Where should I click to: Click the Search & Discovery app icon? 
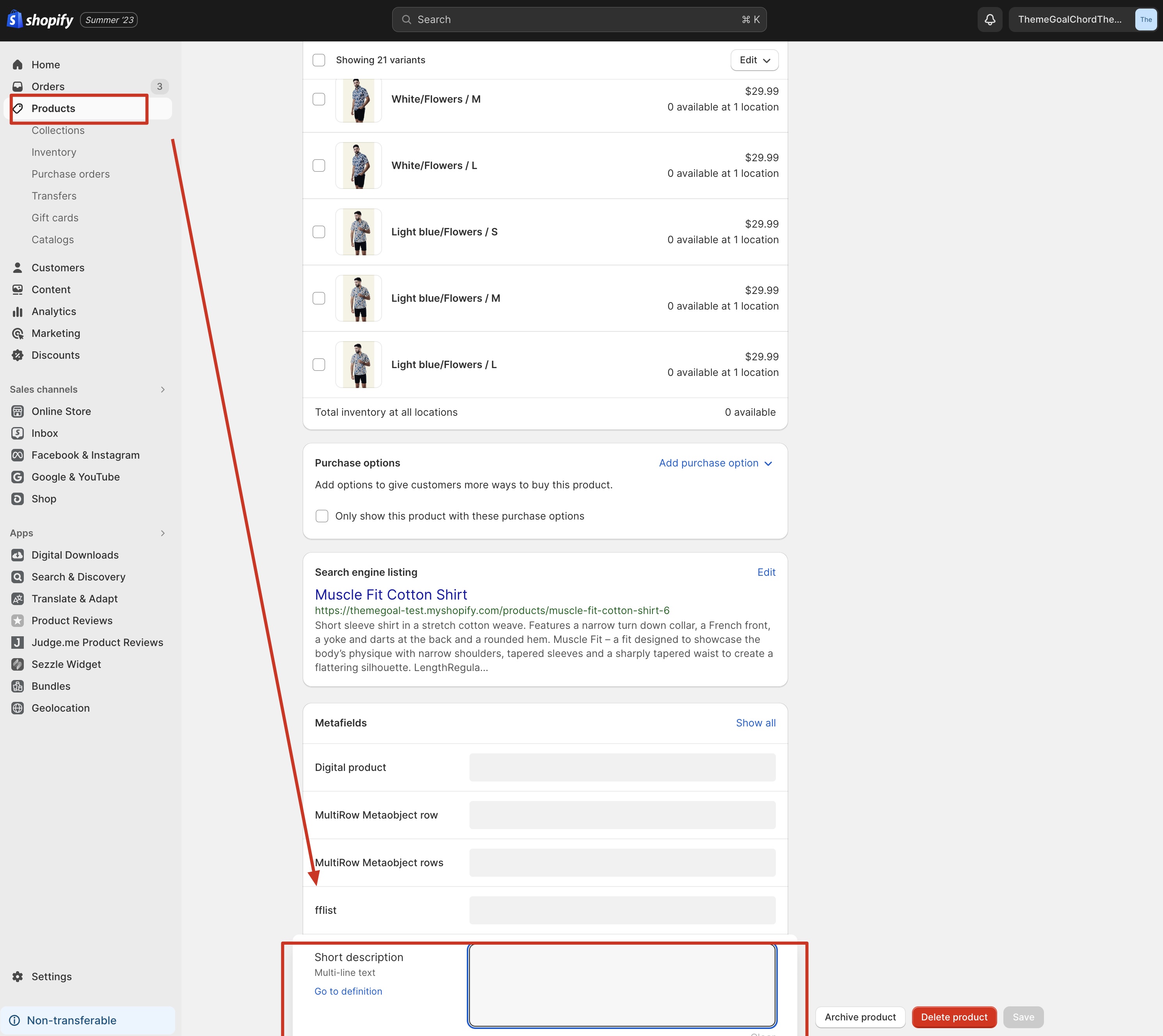[18, 577]
